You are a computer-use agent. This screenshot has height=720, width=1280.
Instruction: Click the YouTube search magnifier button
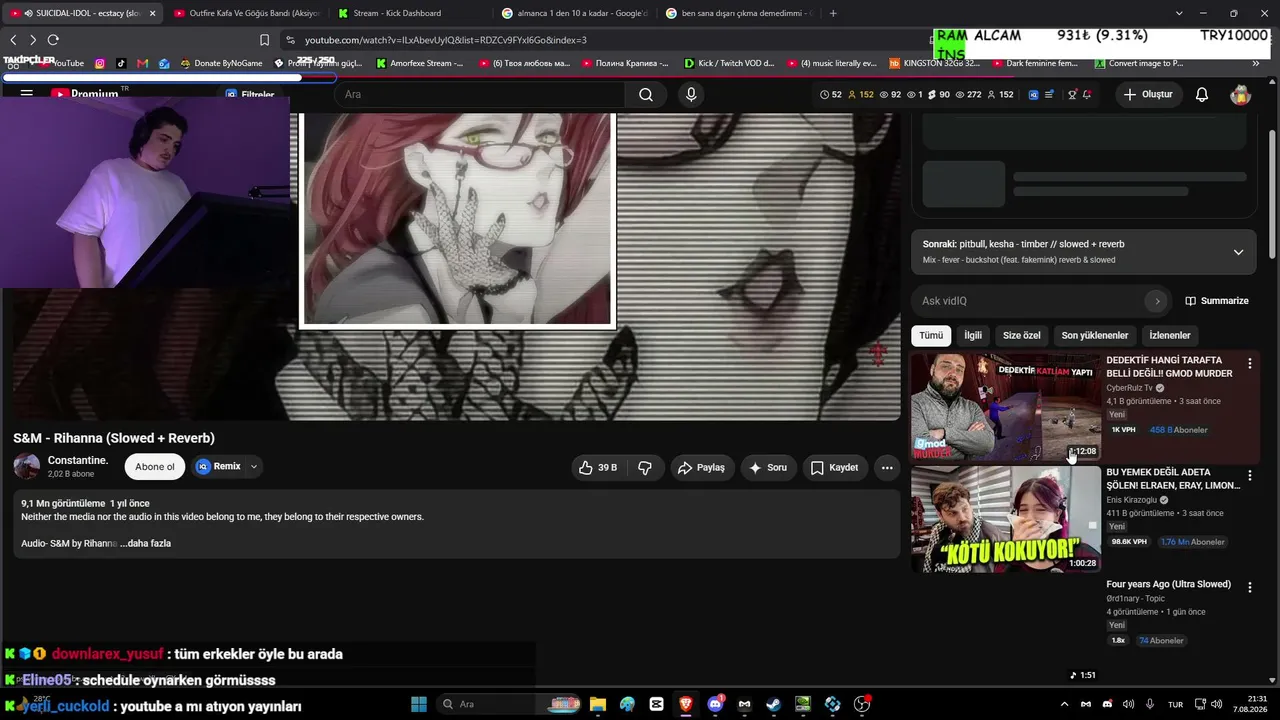[646, 95]
